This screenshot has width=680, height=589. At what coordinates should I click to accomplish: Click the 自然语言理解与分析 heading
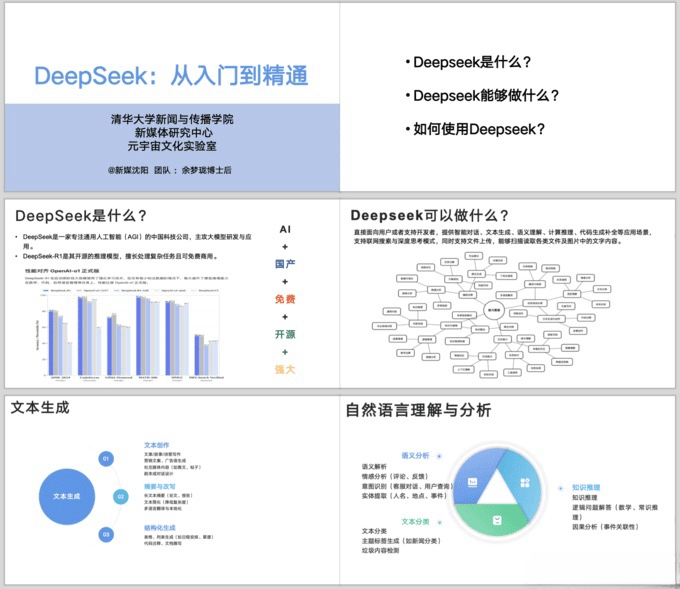pos(418,410)
